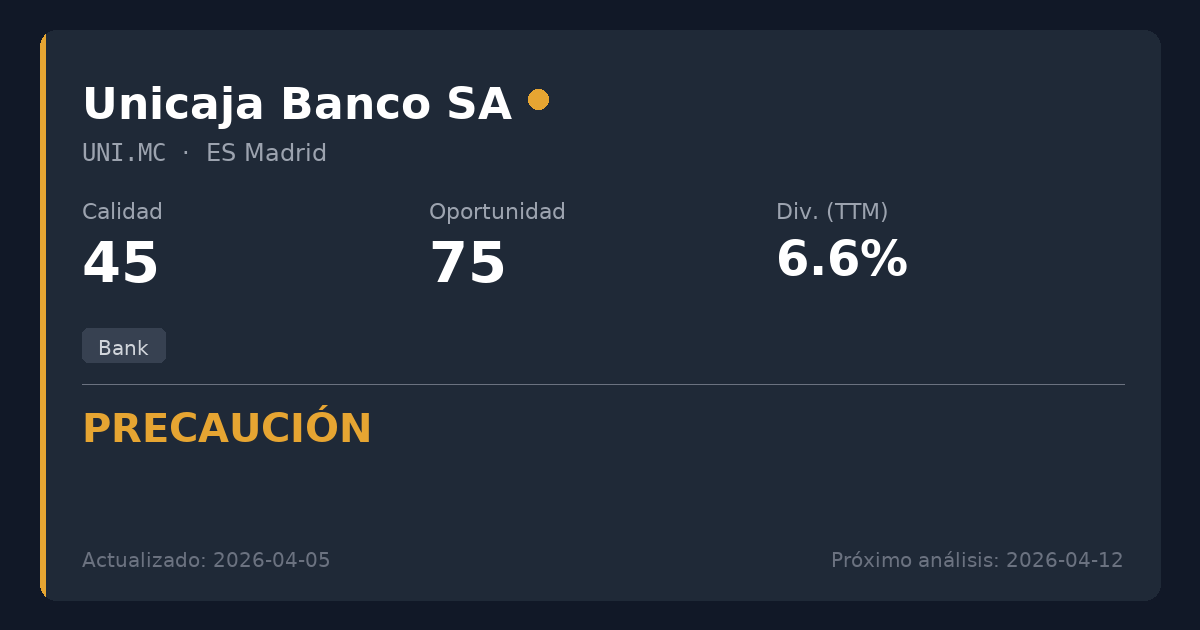
Task: Click the ES Madrid market label
Action: pos(266,153)
